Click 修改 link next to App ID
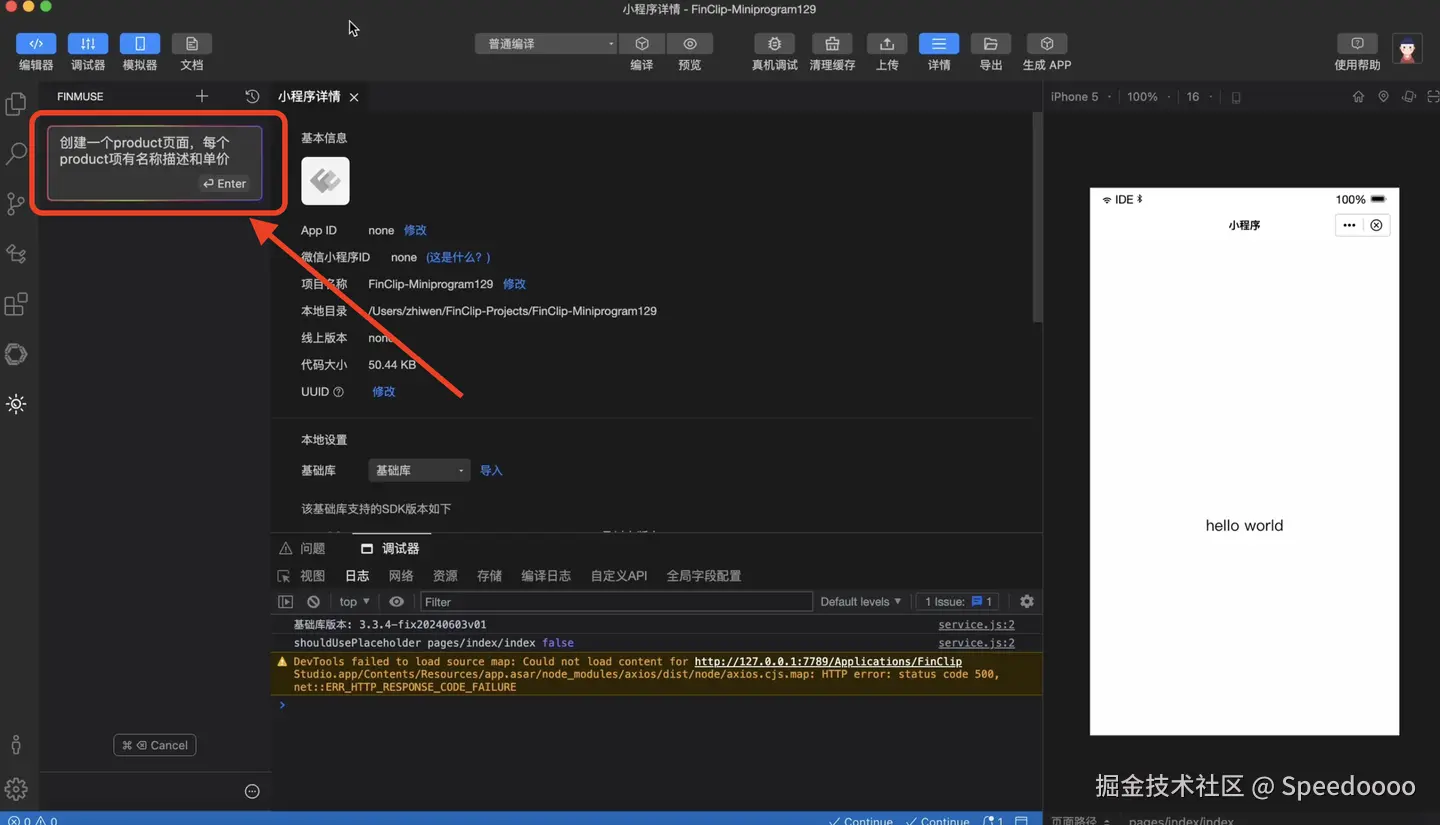 (x=415, y=230)
